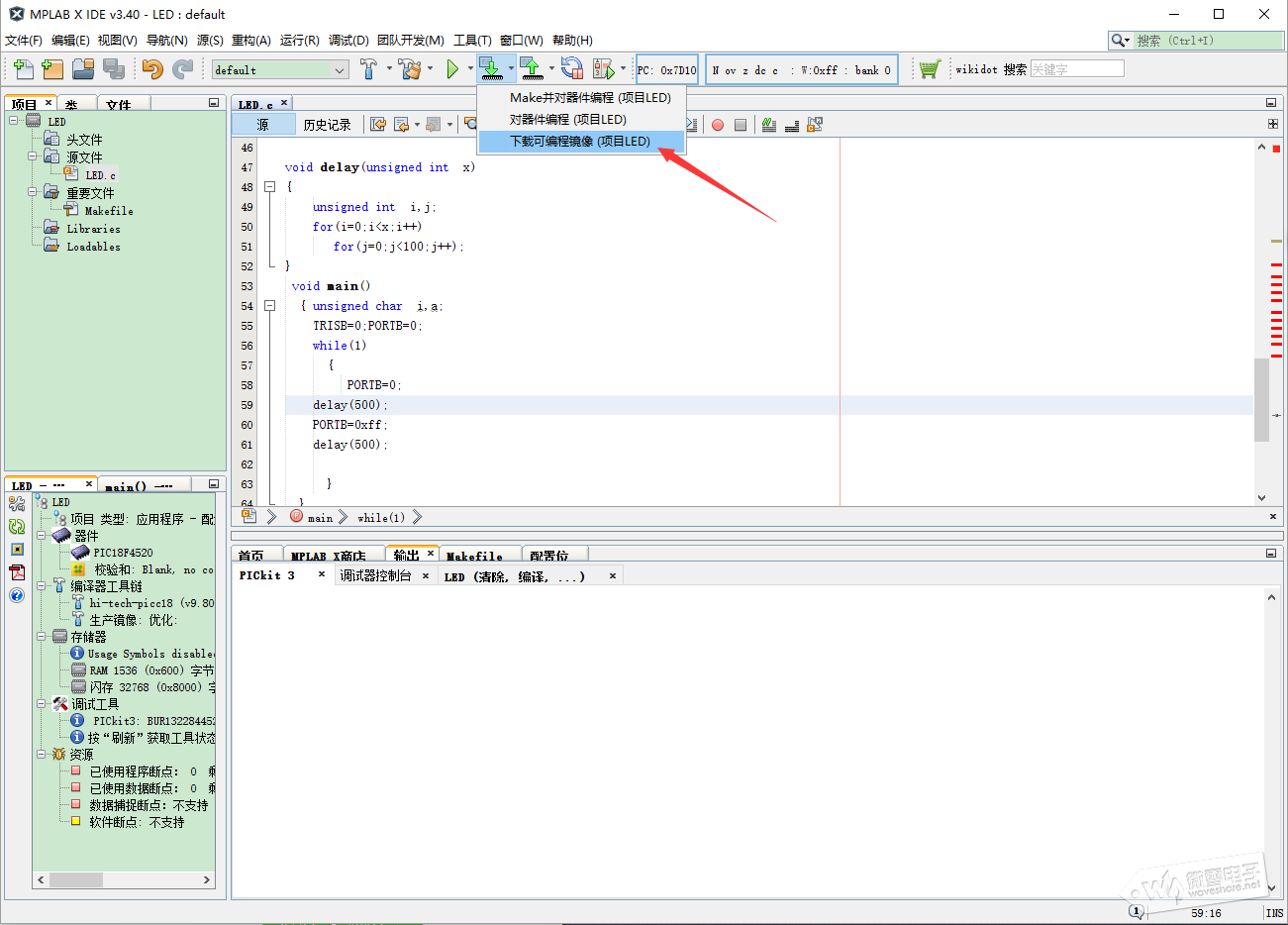Click the Read Device Memory upload icon
Image resolution: width=1288 pixels, height=925 pixels.
532,69
